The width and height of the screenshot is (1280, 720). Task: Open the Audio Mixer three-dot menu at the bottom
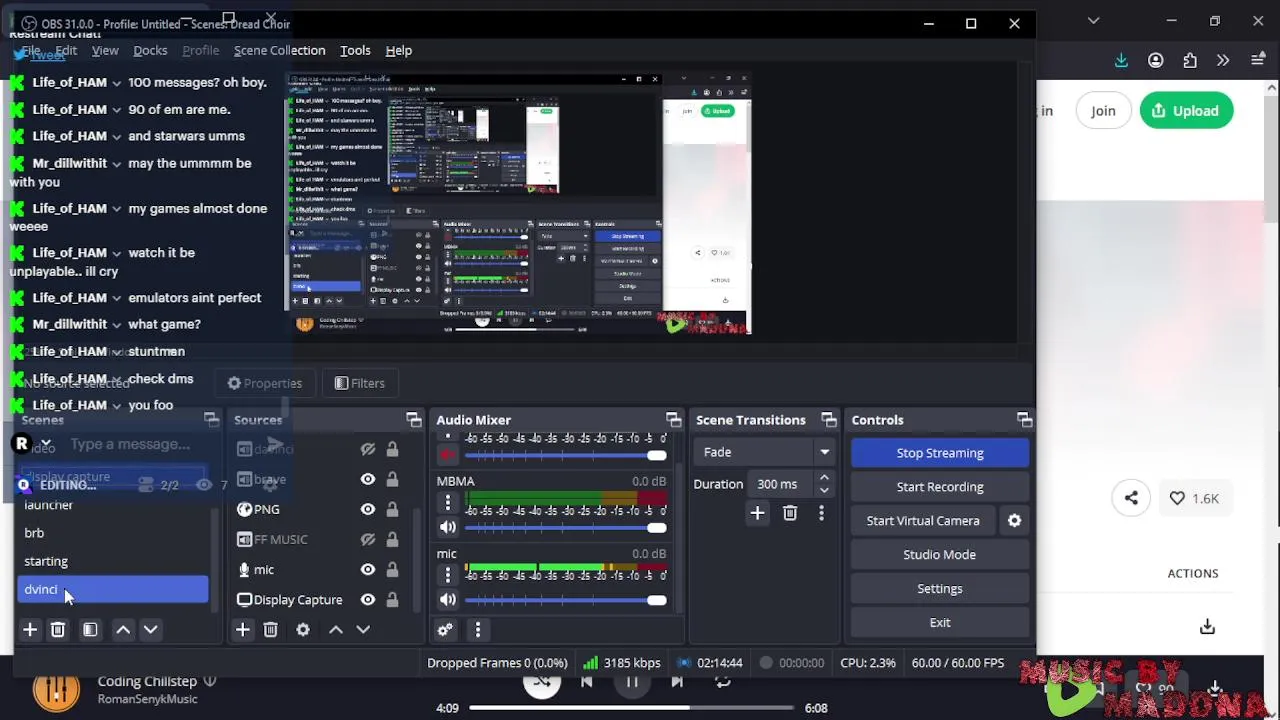[478, 629]
